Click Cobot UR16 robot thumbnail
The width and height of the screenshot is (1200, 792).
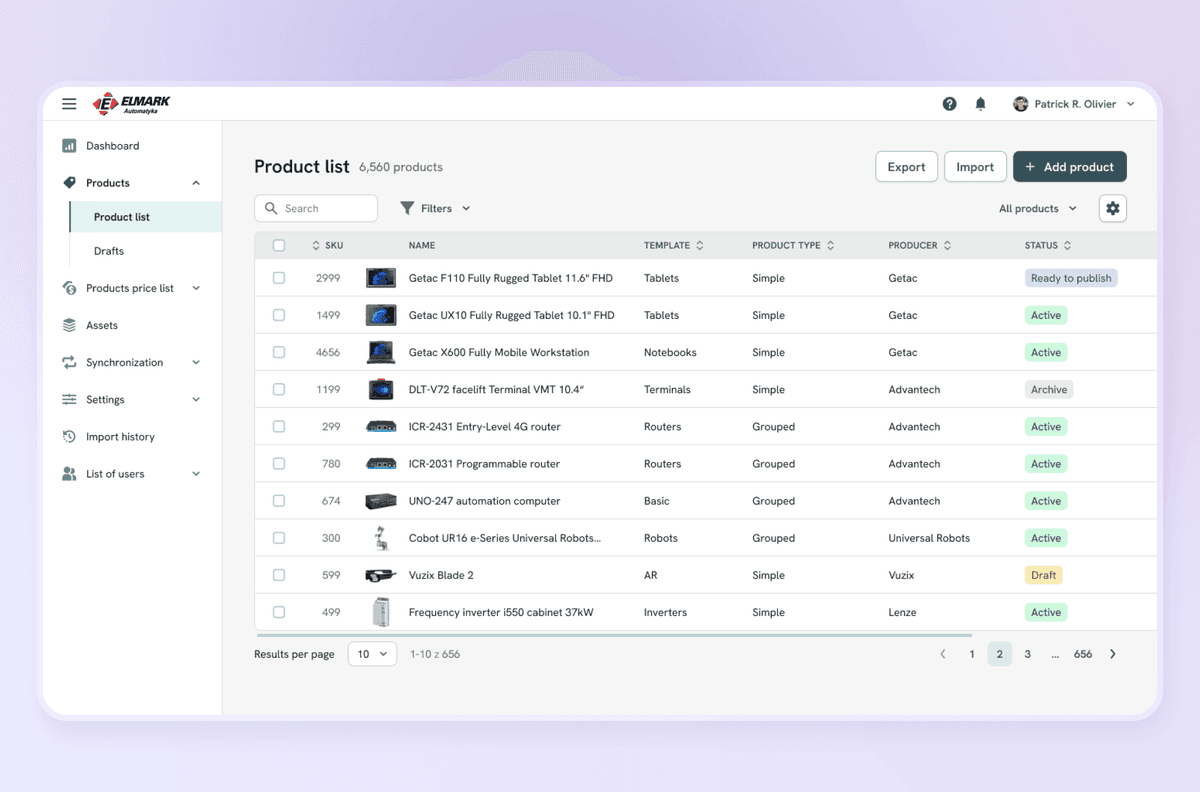(x=380, y=538)
